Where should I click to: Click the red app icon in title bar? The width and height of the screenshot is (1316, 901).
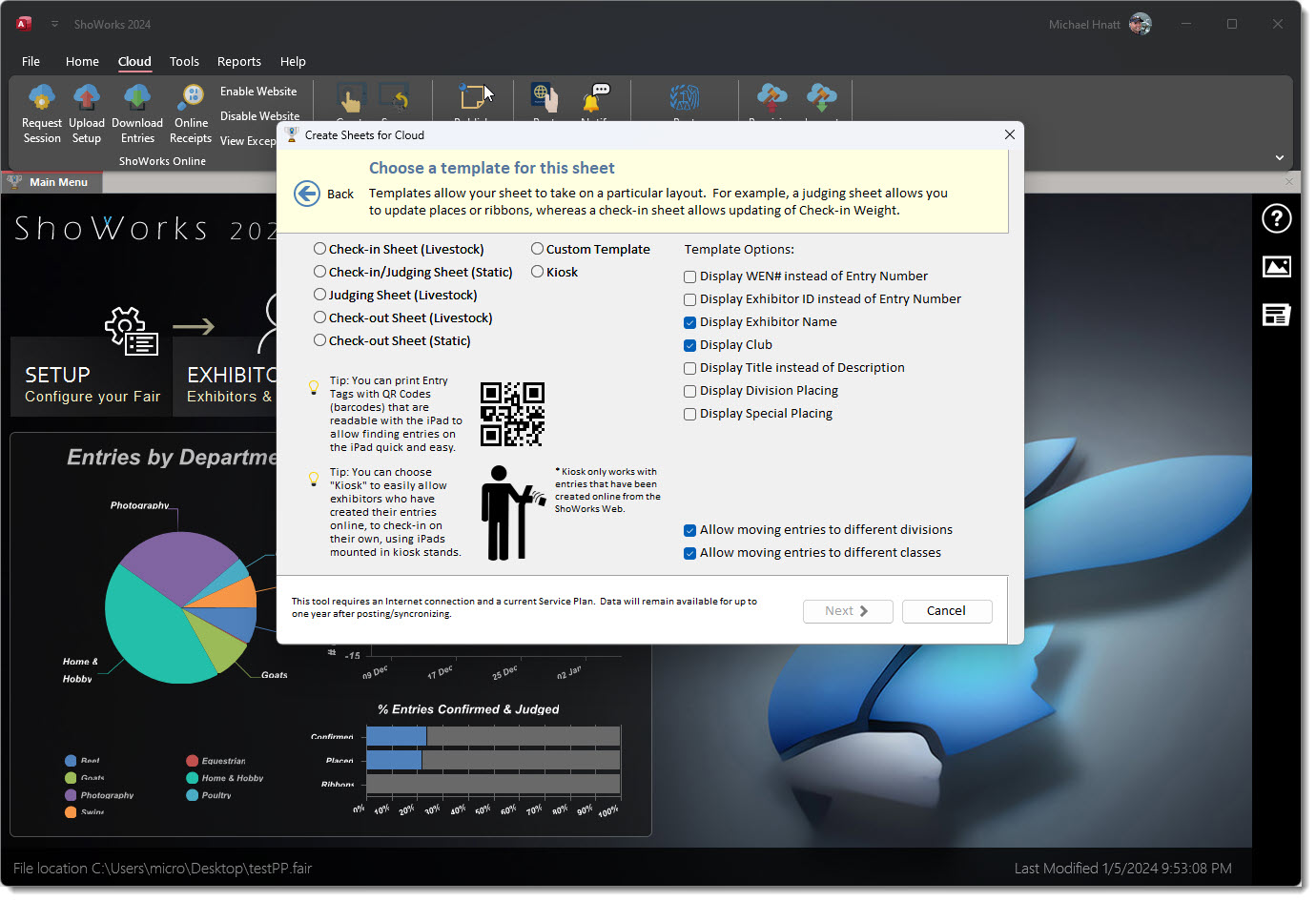[24, 24]
